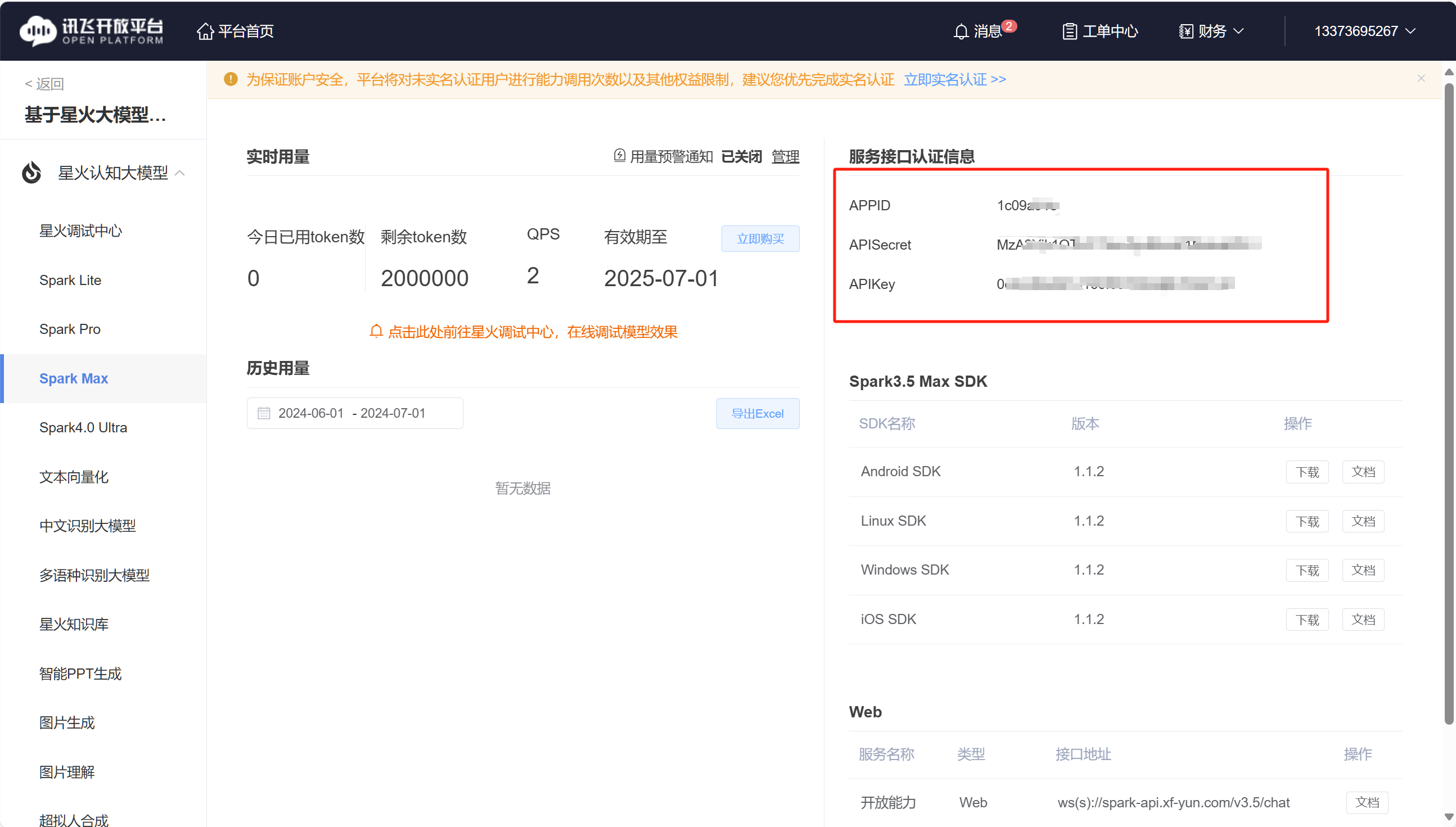
Task: Open 中文识别大模型 in sidebar
Action: click(88, 526)
